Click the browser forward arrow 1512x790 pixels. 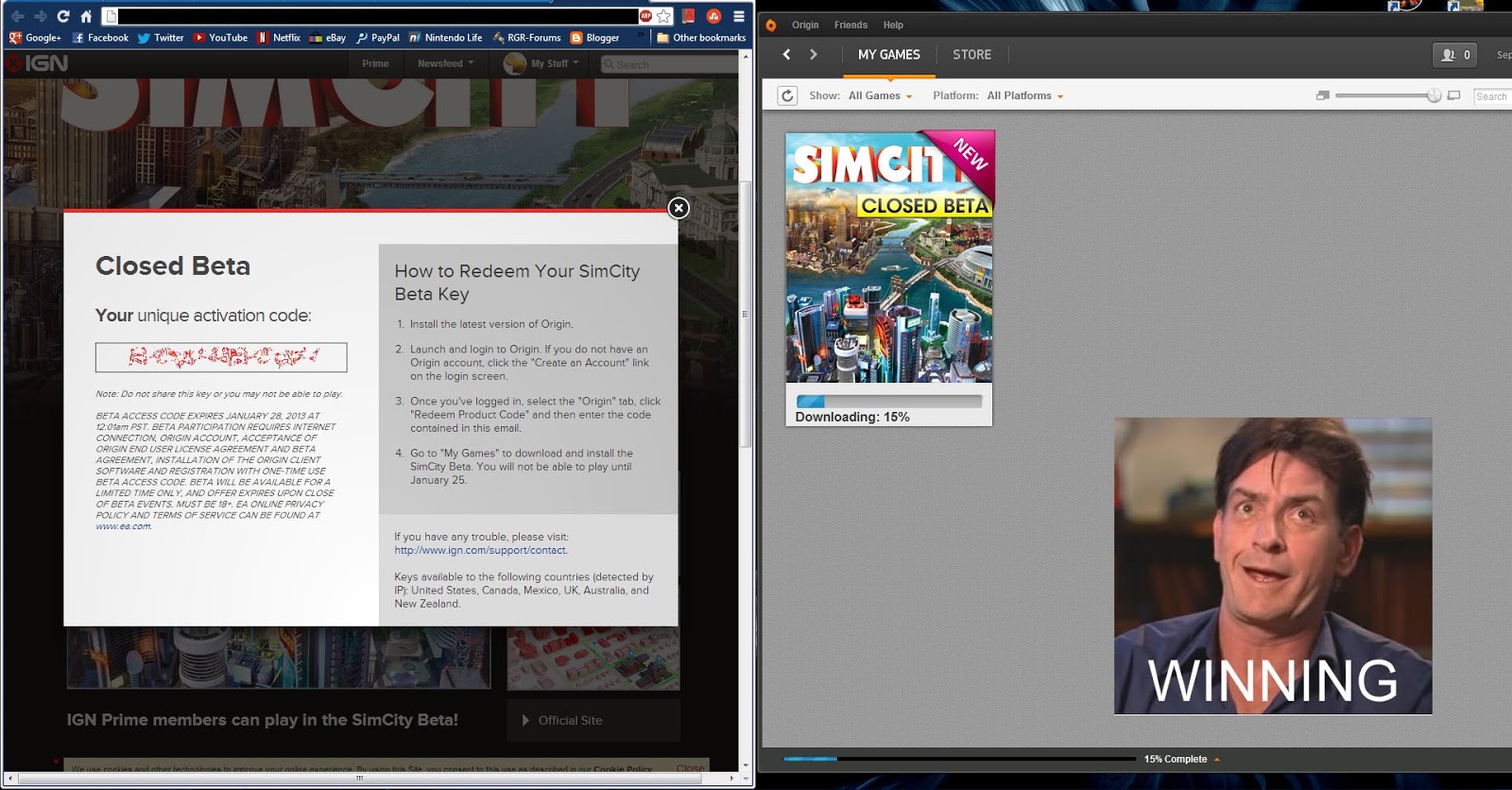click(x=40, y=16)
